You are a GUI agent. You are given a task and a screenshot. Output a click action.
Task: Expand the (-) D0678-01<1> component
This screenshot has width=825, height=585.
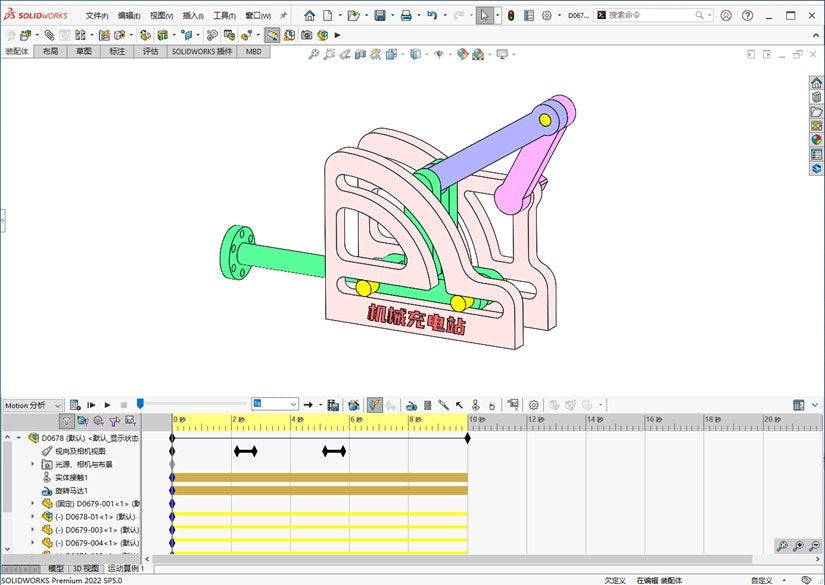33,517
